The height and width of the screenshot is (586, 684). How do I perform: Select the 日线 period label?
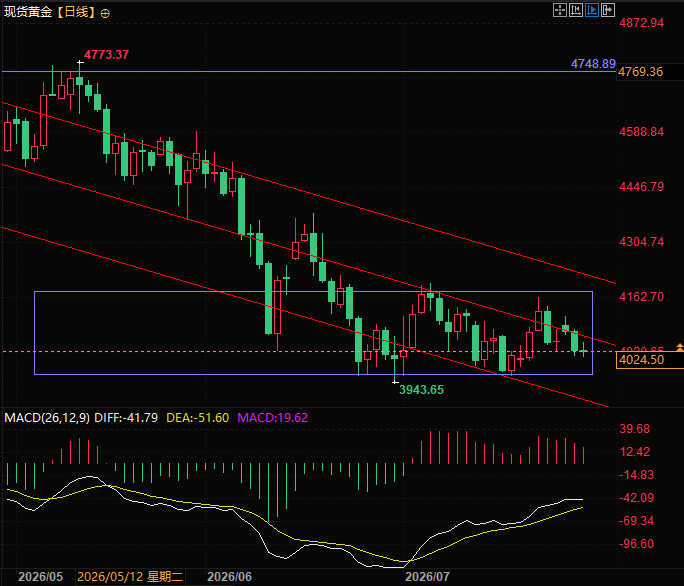pyautogui.click(x=76, y=12)
